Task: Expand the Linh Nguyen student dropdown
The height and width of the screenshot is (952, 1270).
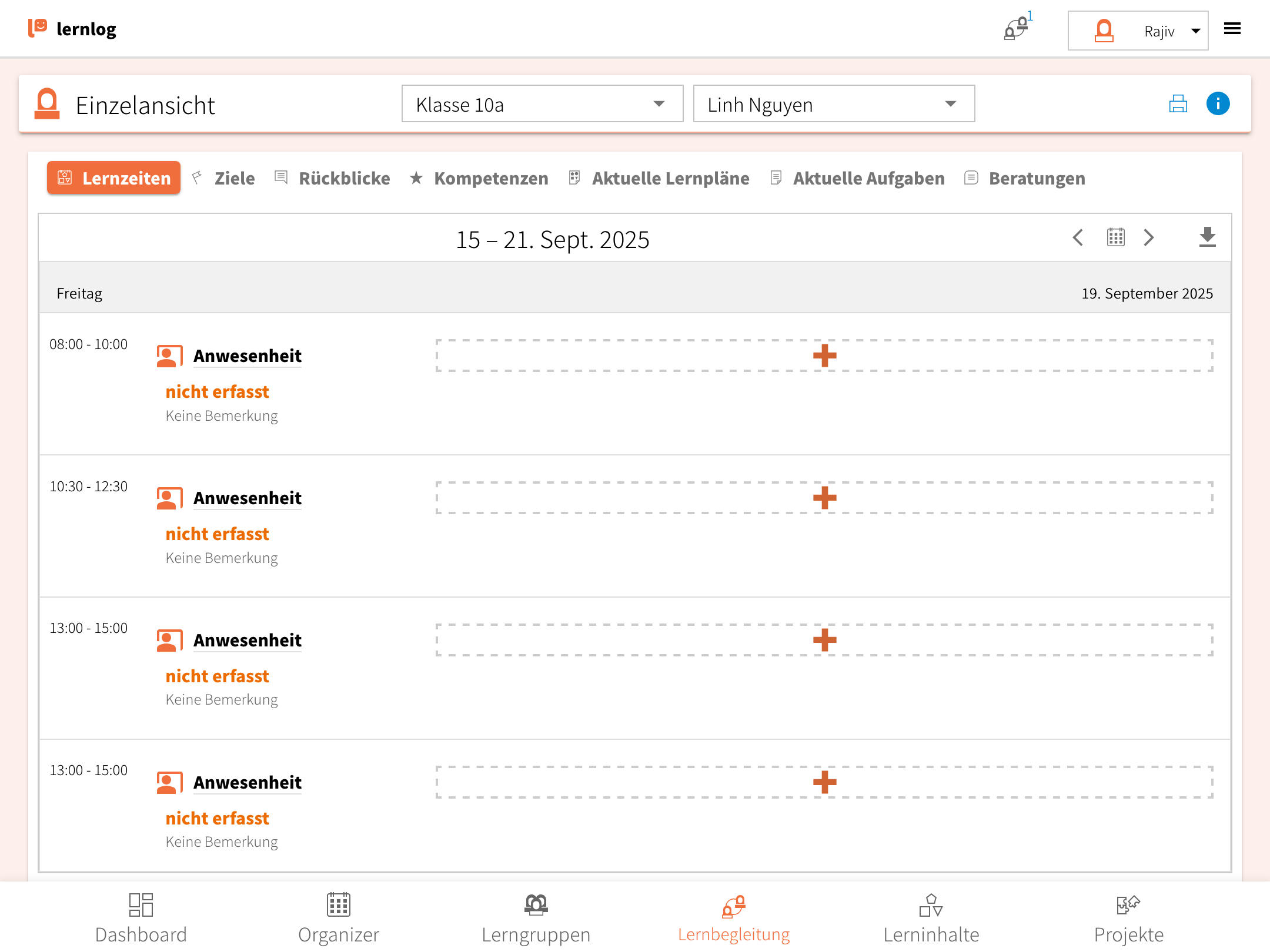Action: (834, 104)
